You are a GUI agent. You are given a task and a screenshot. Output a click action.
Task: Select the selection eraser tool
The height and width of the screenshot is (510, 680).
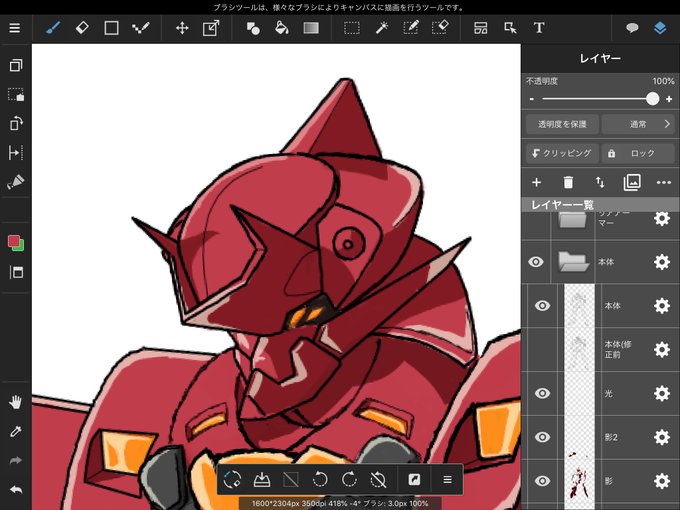tap(440, 28)
